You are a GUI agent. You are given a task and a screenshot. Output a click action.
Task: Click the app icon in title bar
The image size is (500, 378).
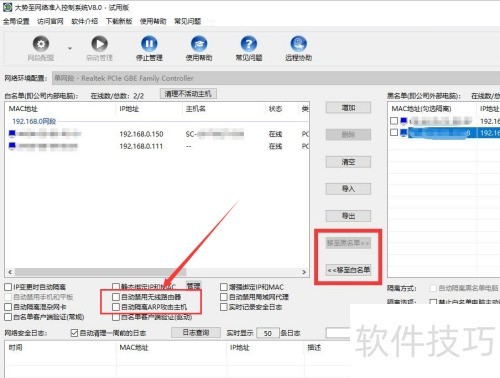point(7,7)
